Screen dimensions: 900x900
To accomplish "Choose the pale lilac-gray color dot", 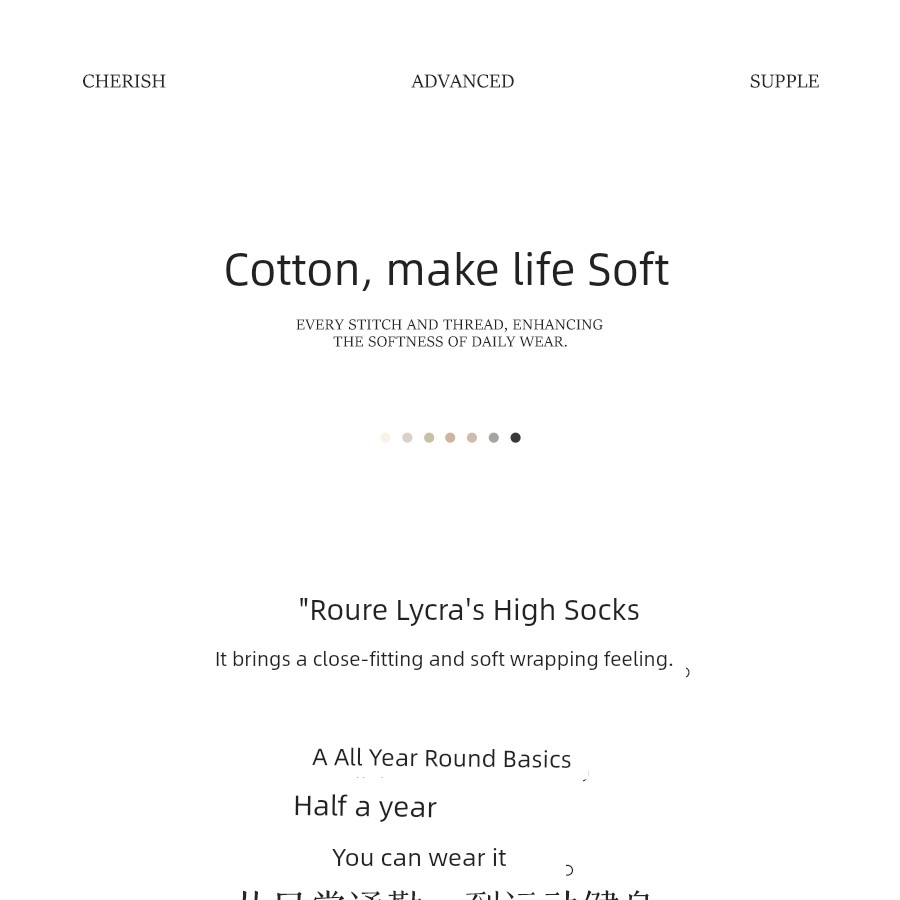I will pyautogui.click(x=407, y=438).
